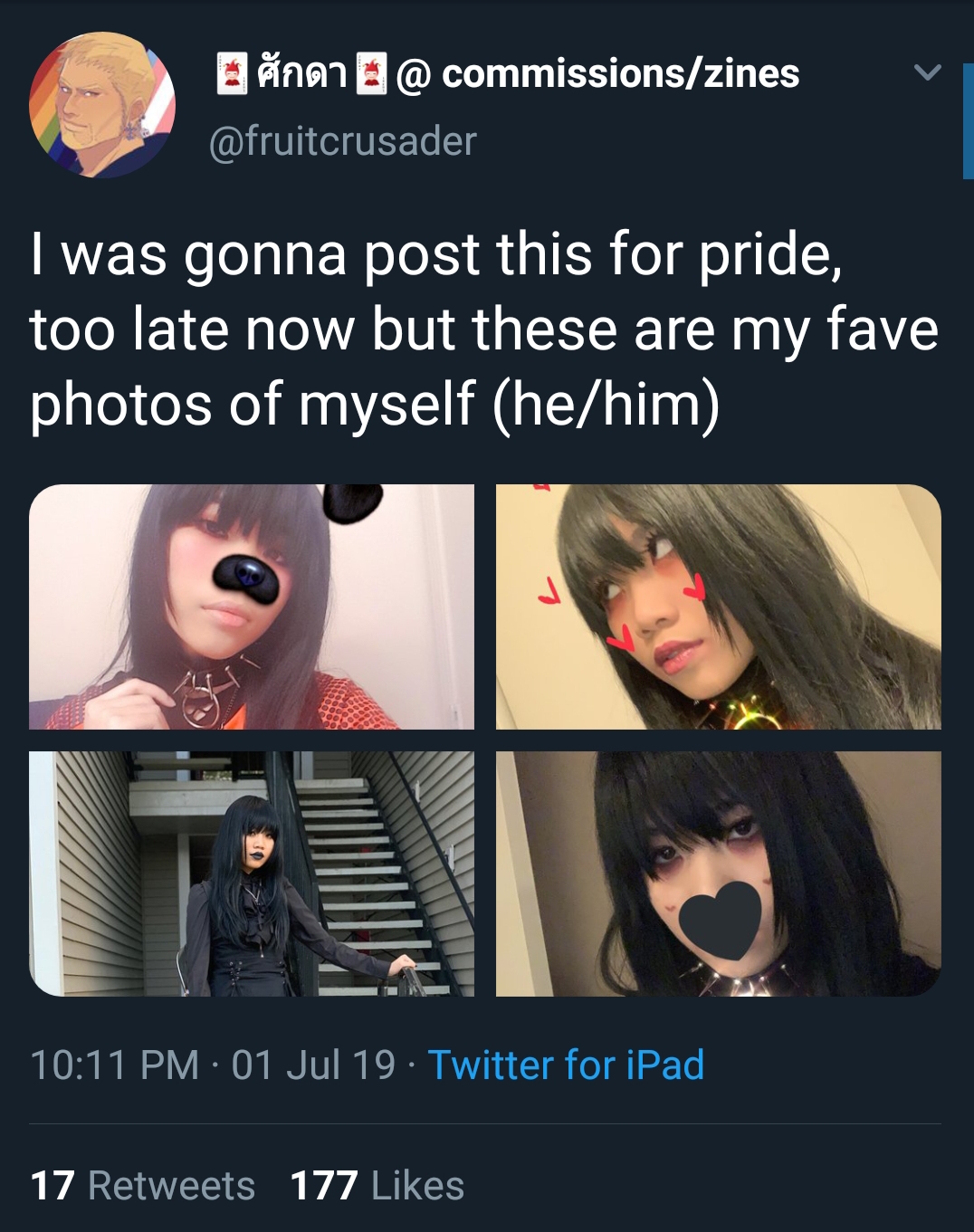View the 177 Likes list

coord(377,1185)
